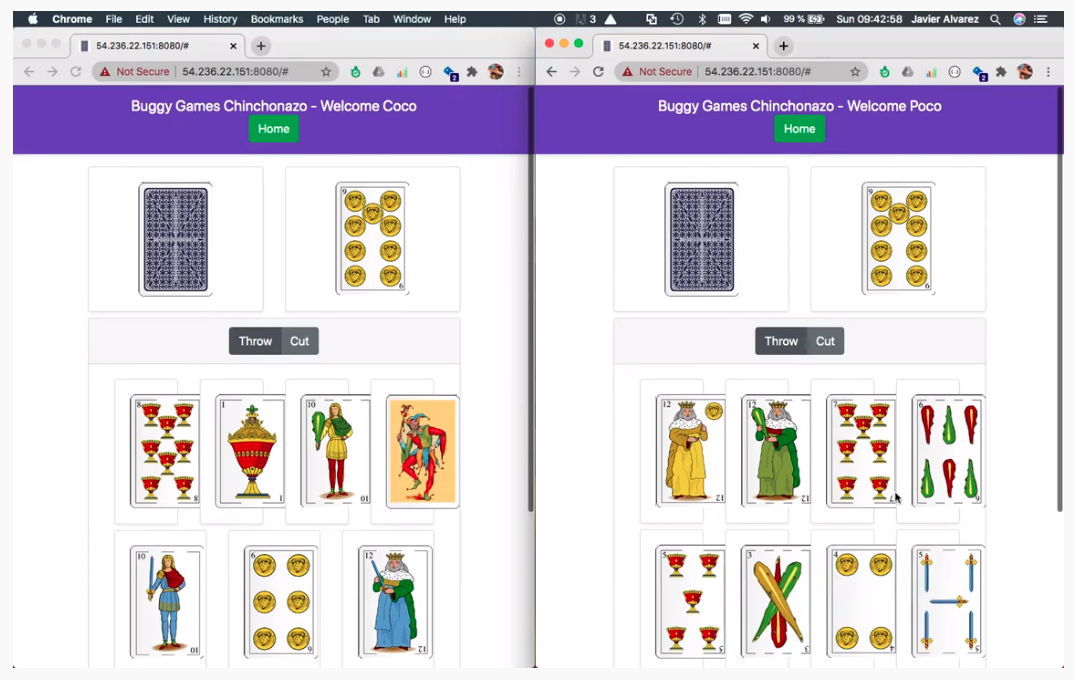Open Spotlight search in menu bar
The width and height of the screenshot is (1075, 680).
pos(995,19)
